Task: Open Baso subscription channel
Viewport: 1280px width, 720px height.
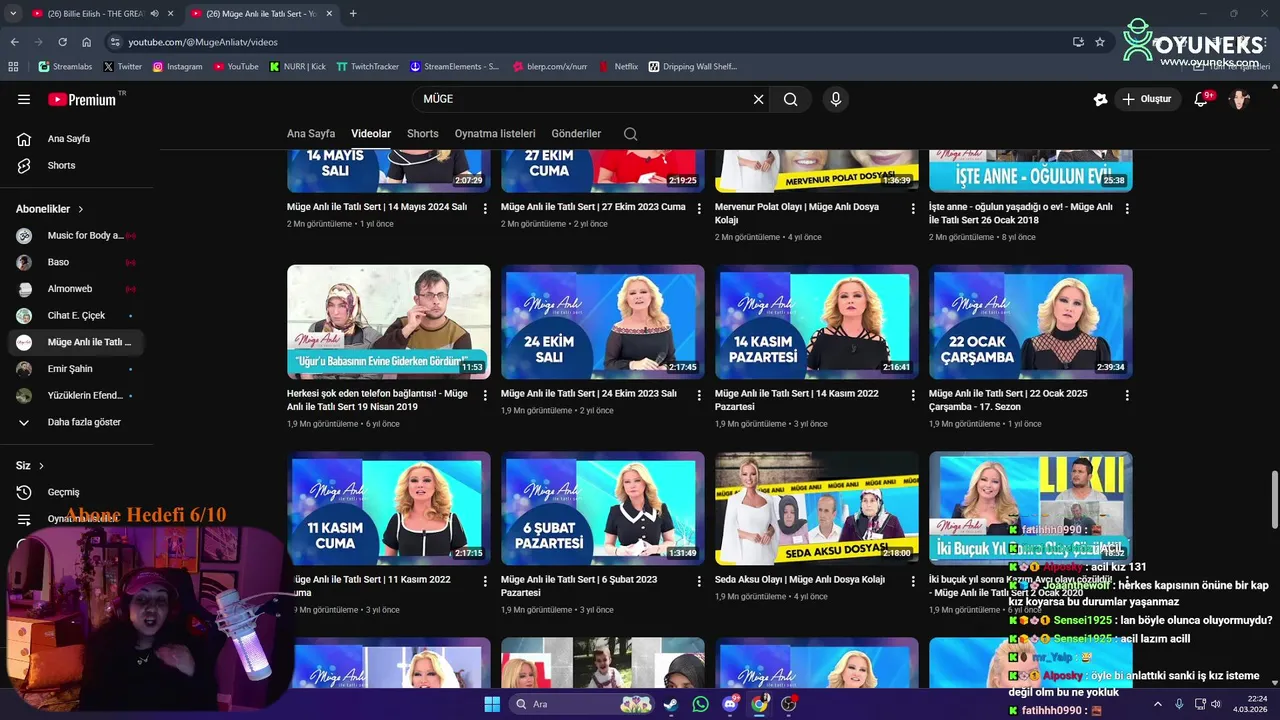Action: [76, 262]
